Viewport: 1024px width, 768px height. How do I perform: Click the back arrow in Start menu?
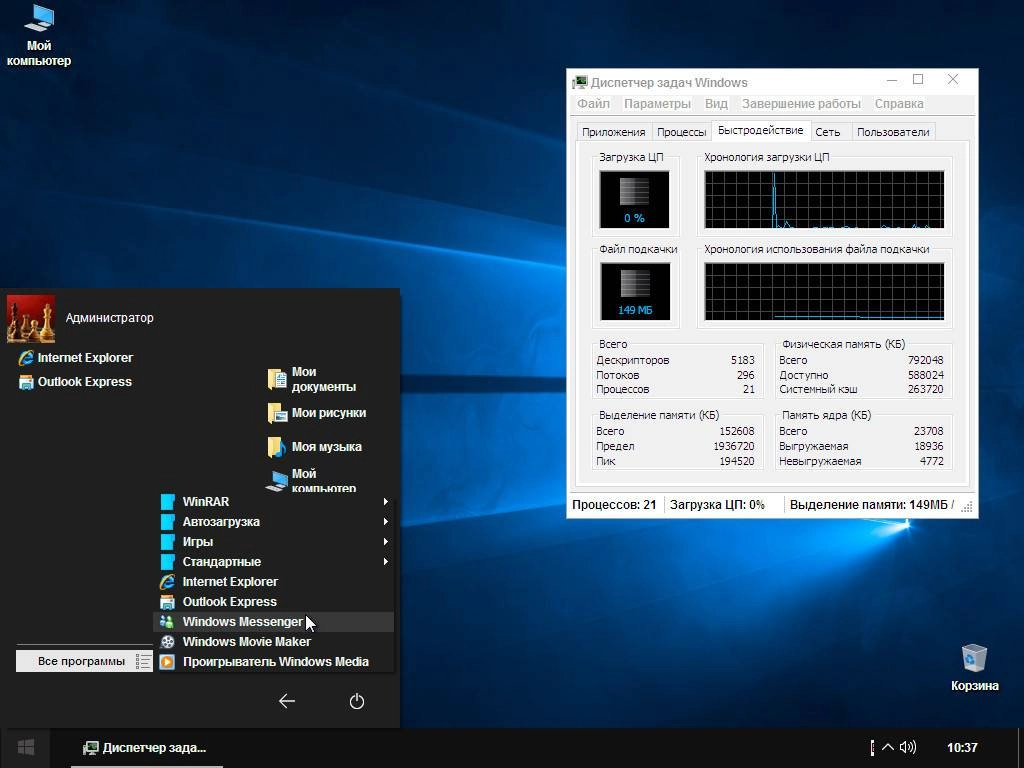[287, 701]
